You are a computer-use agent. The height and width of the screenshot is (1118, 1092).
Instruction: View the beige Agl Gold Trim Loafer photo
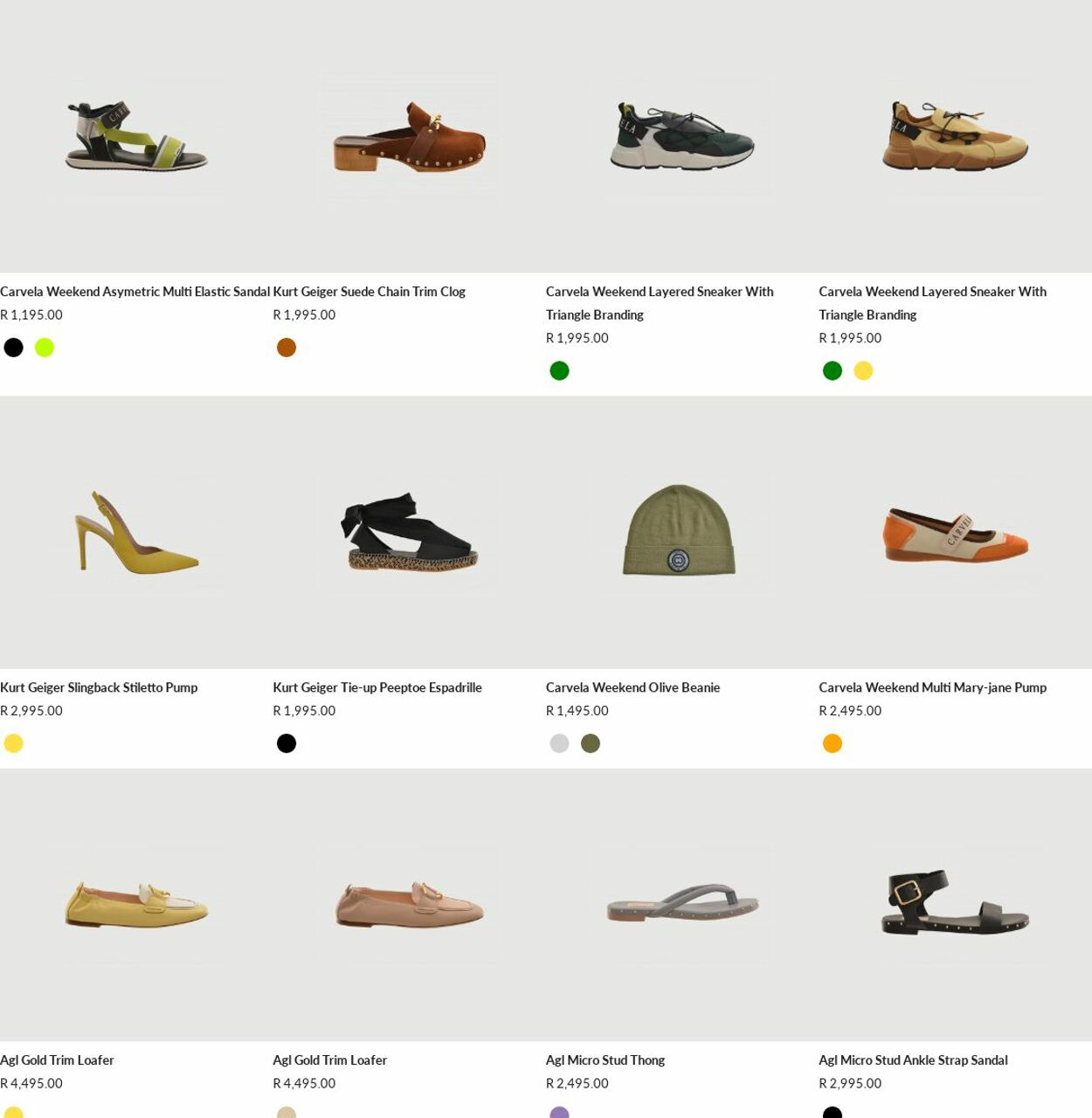coord(409,905)
